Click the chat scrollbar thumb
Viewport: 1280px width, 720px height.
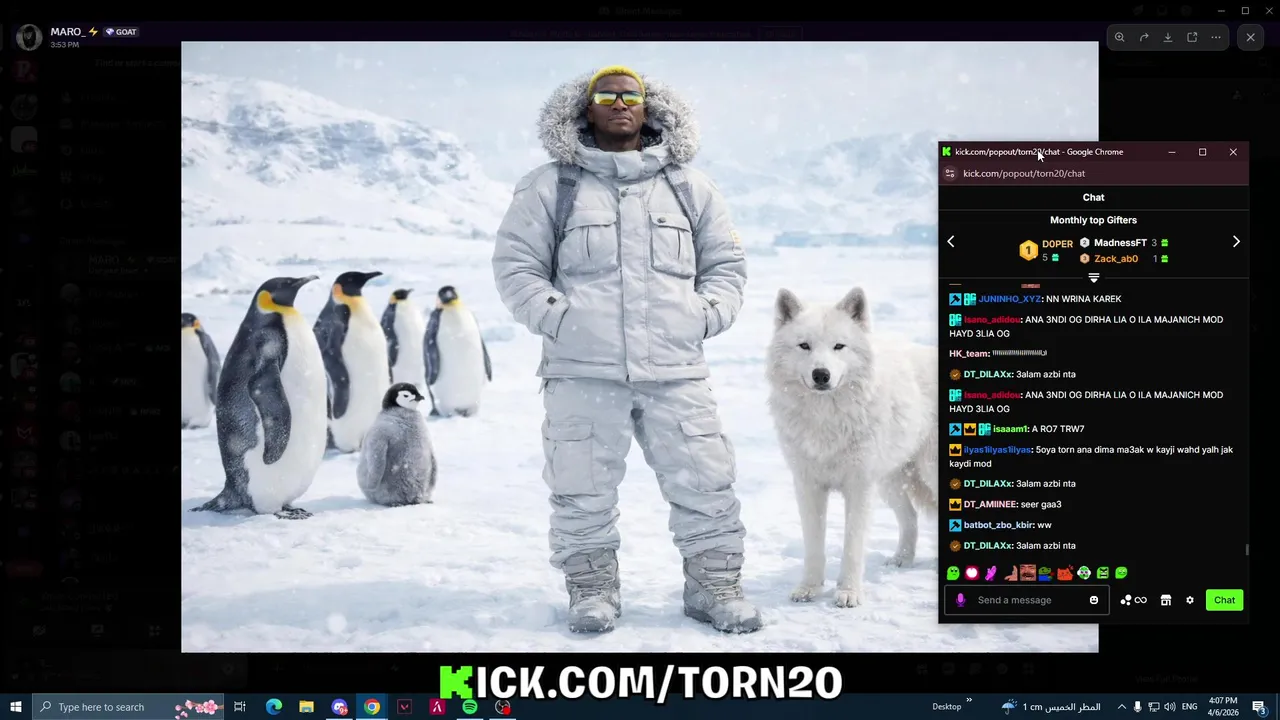pyautogui.click(x=1247, y=549)
